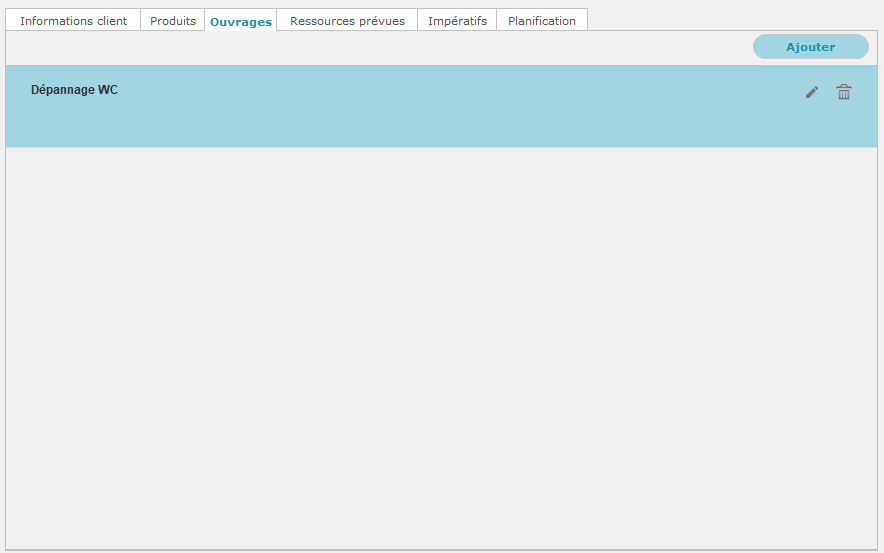Edit the Dépannage WC entry with pencil icon
This screenshot has width=884, height=553.
[x=812, y=92]
